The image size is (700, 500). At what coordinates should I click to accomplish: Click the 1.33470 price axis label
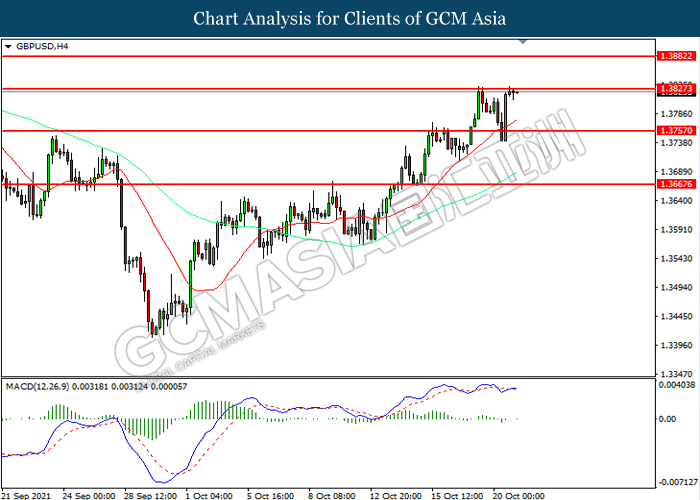676,374
